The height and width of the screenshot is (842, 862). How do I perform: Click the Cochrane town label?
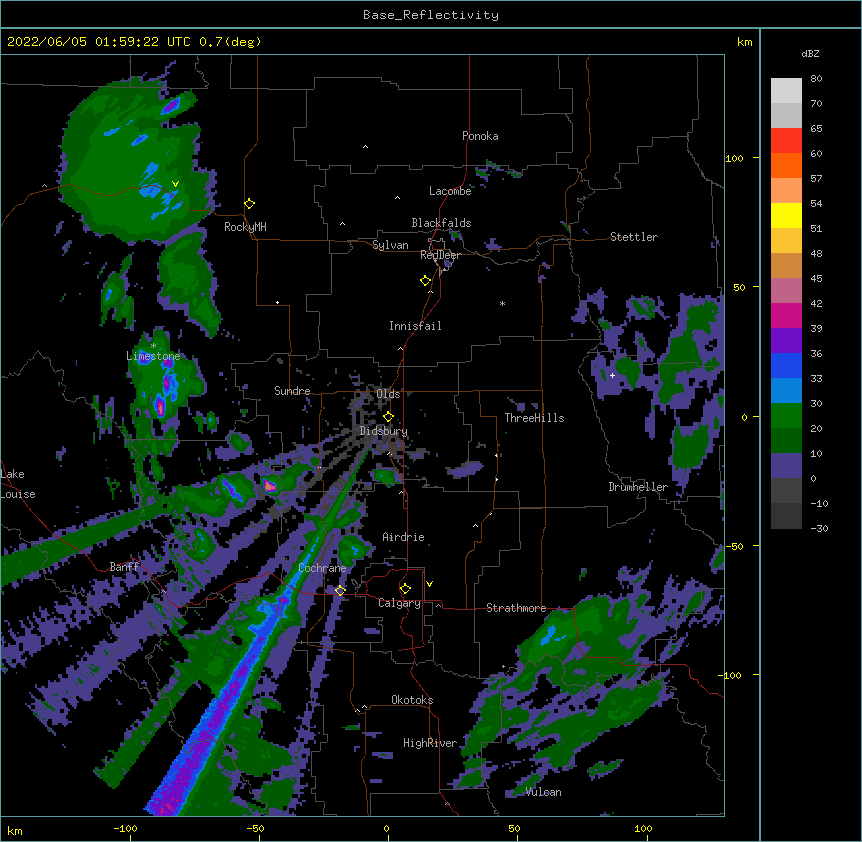(322, 568)
